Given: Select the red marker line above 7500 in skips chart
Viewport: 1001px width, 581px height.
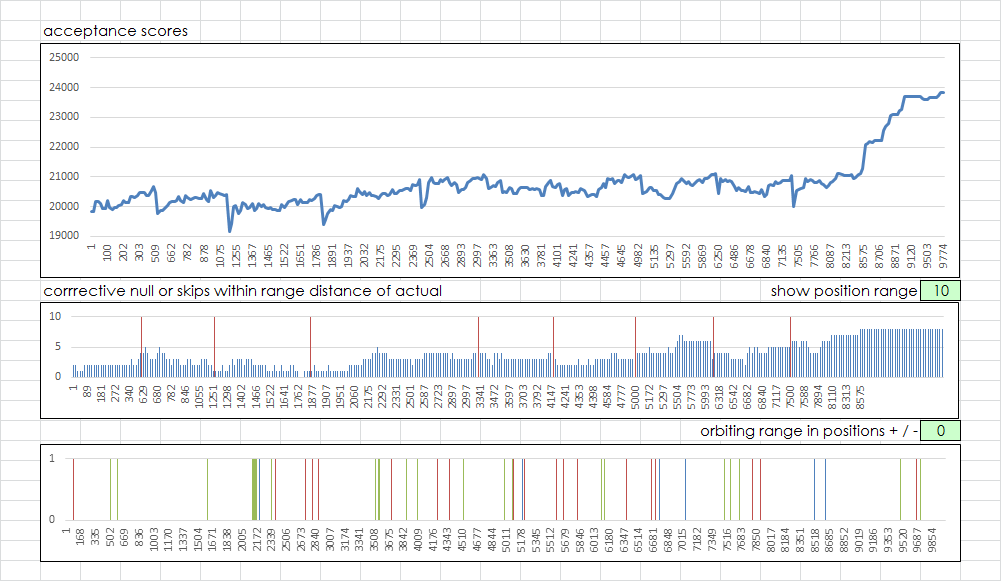Looking at the screenshot, I should pyautogui.click(x=790, y=347).
